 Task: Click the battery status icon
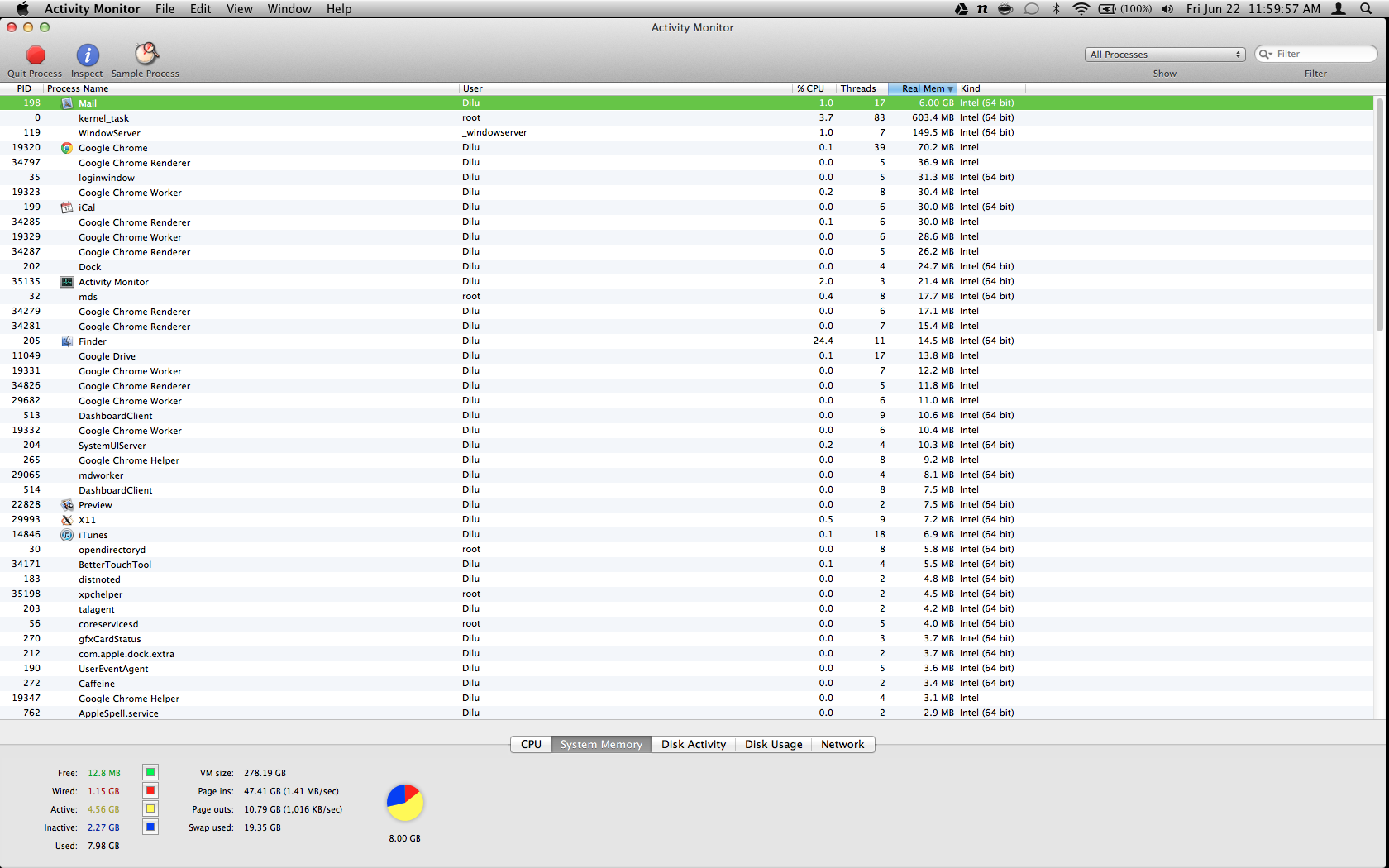pos(1107,8)
